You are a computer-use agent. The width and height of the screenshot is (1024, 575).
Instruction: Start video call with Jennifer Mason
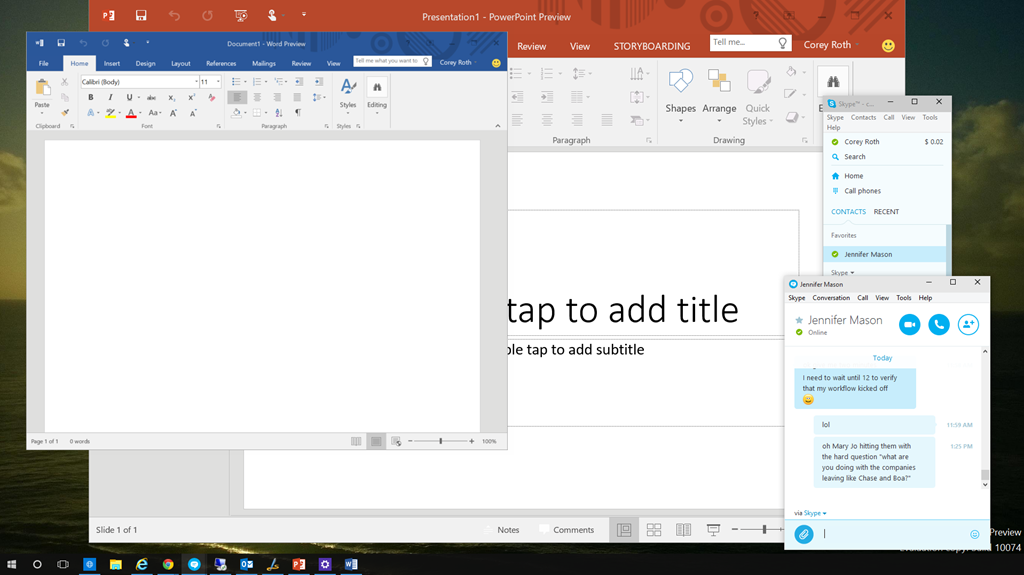909,324
